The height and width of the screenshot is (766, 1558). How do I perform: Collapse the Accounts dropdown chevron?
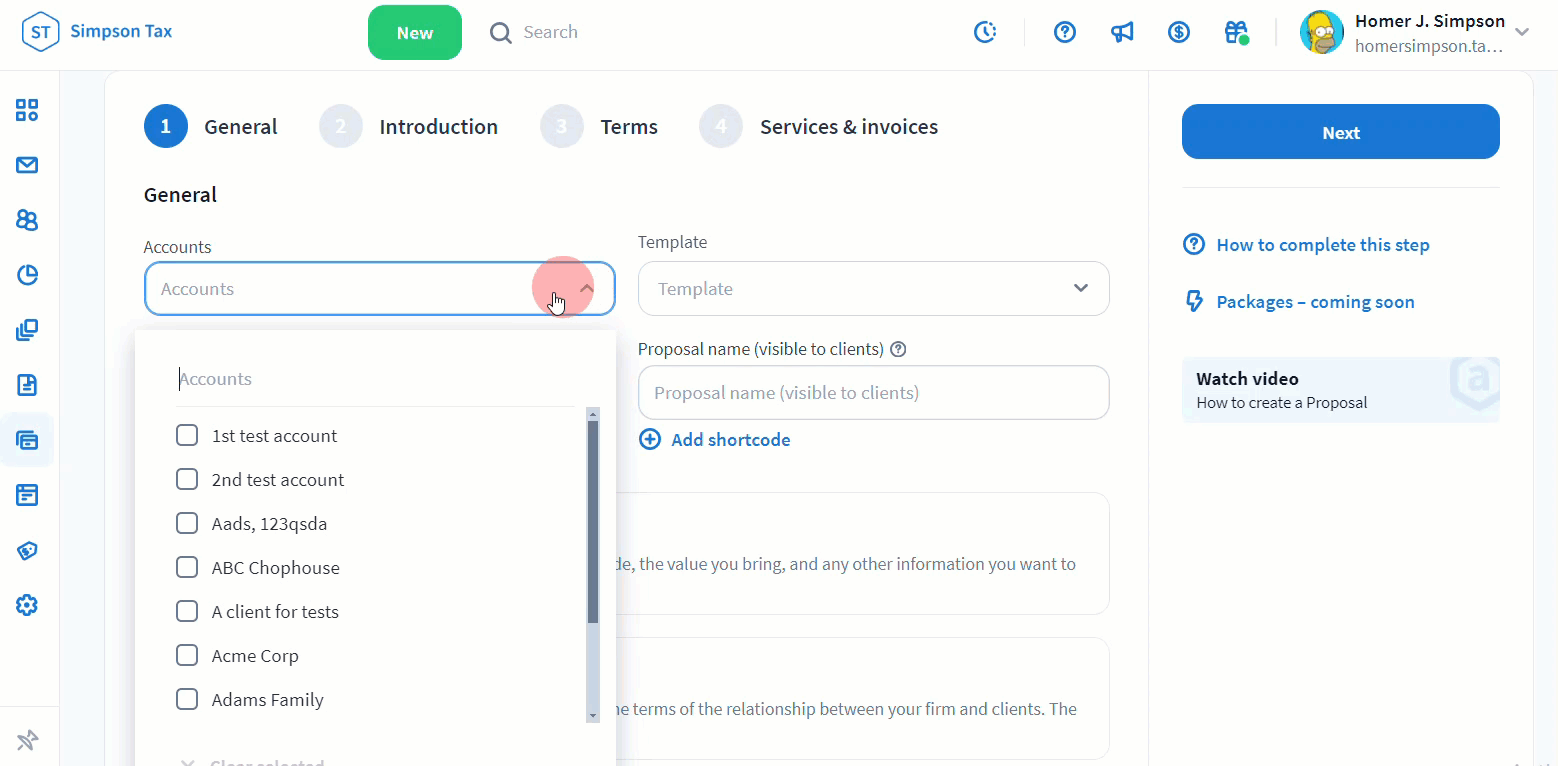pyautogui.click(x=587, y=288)
